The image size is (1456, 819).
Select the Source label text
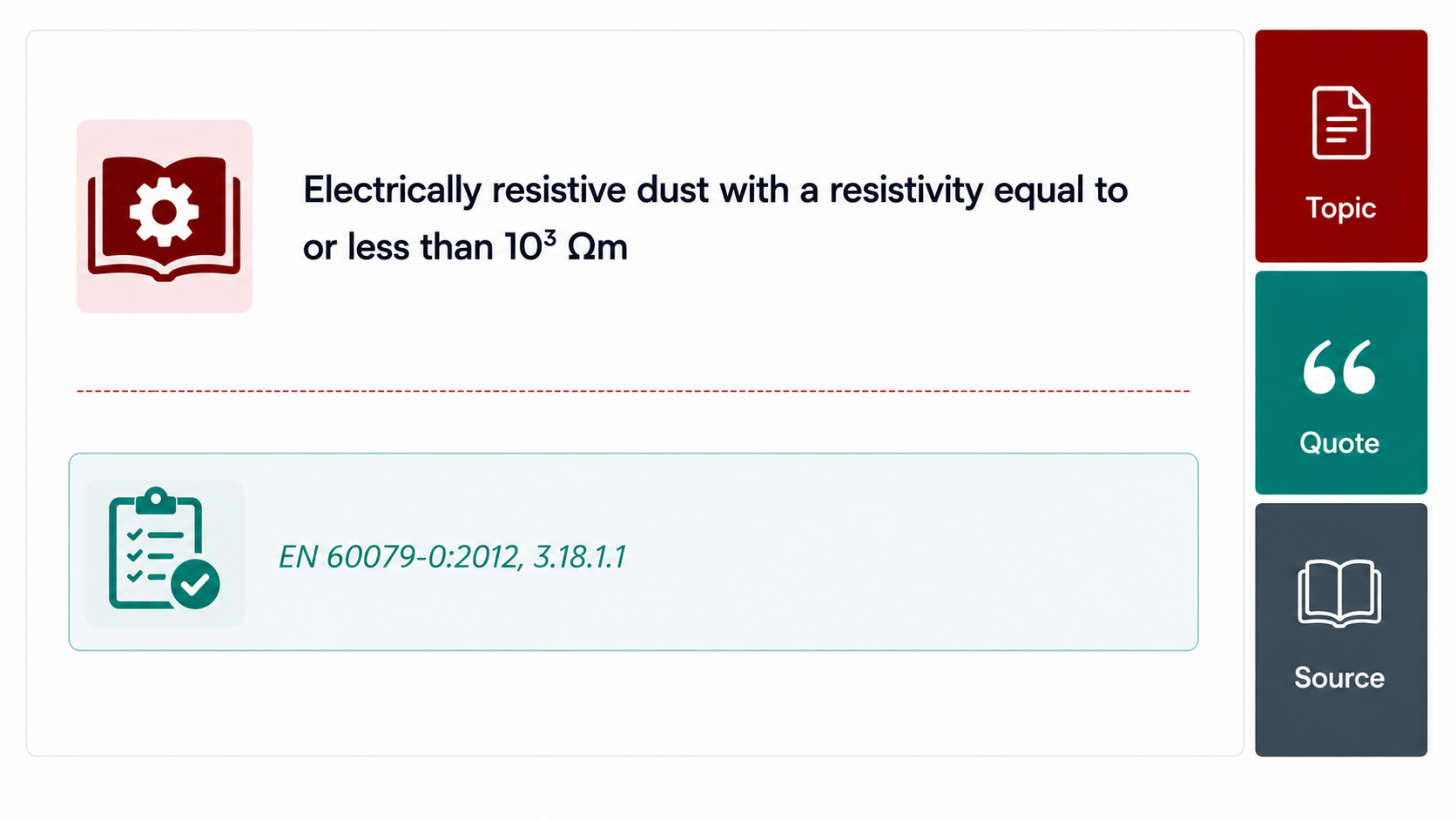pos(1339,677)
